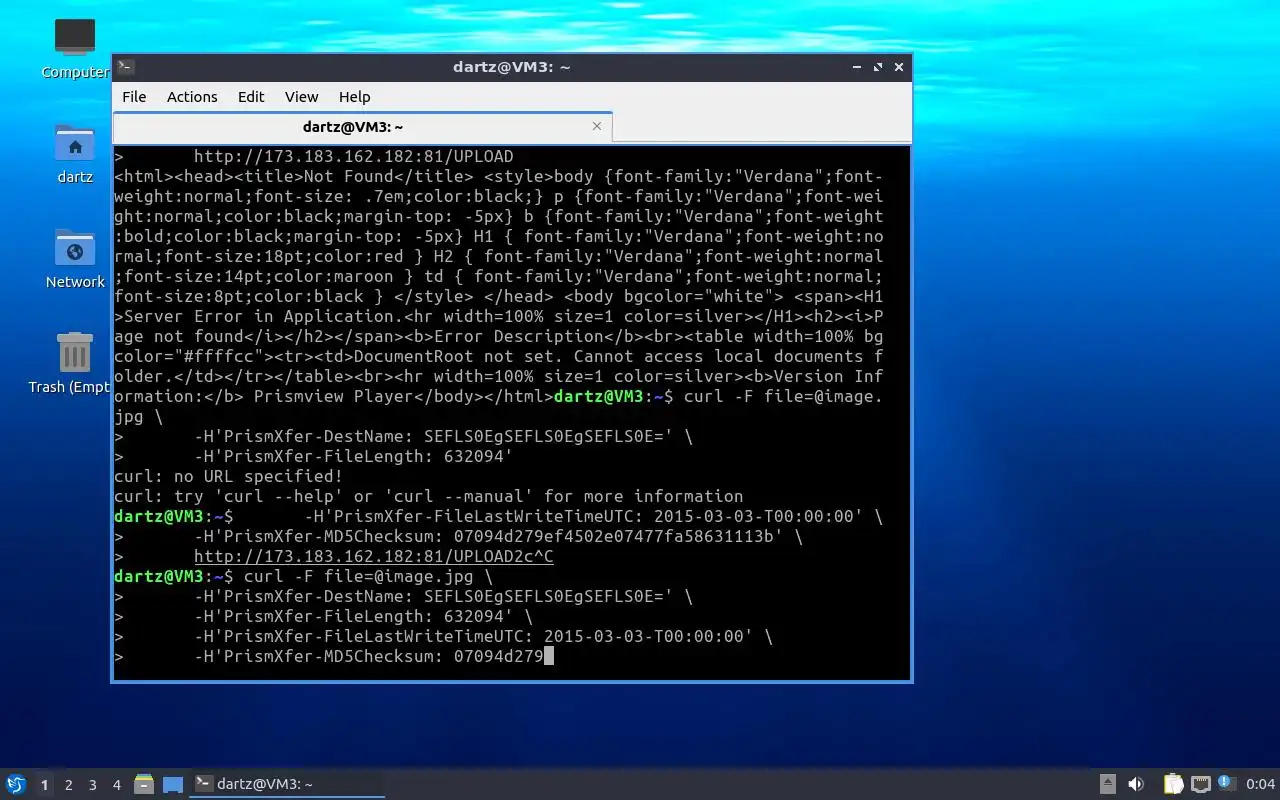The image size is (1280, 800).
Task: Click the wired network tray icon
Action: pos(1200,784)
